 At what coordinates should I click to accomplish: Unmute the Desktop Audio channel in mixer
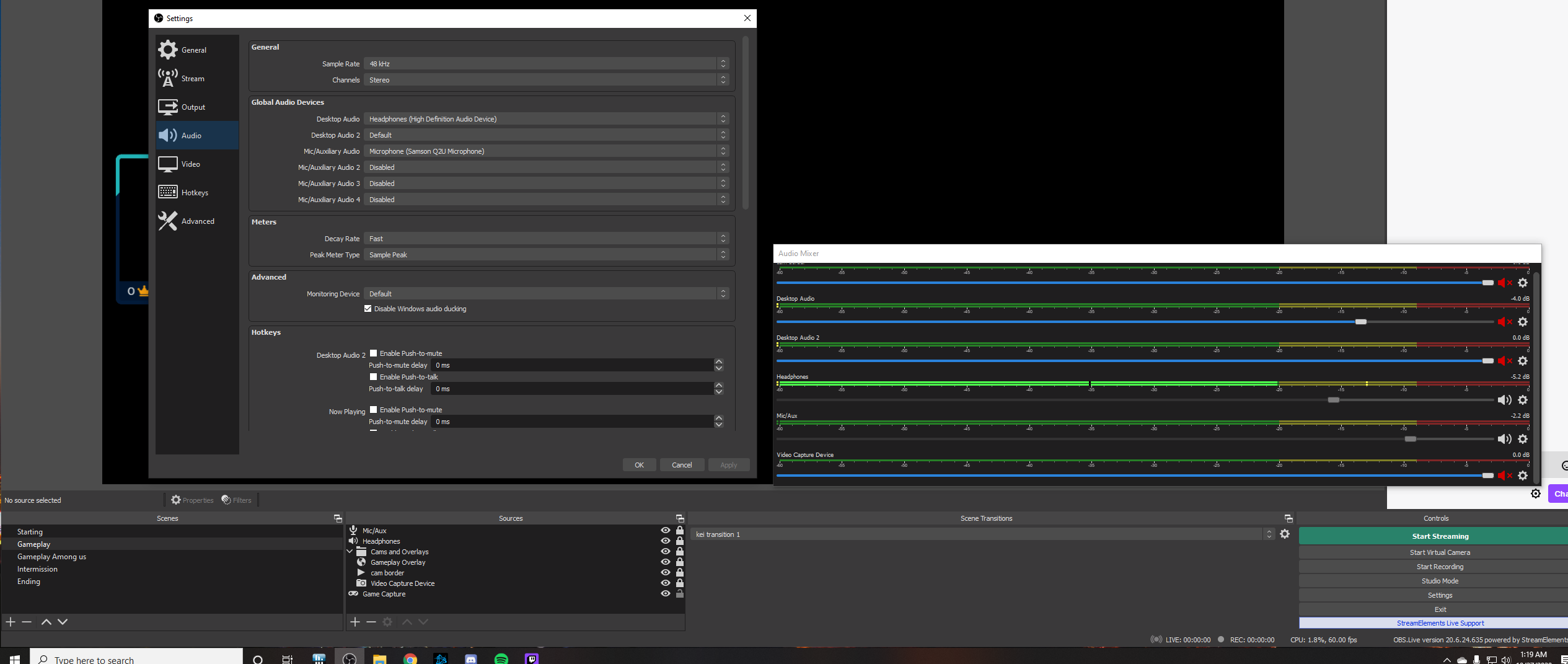tap(1505, 322)
